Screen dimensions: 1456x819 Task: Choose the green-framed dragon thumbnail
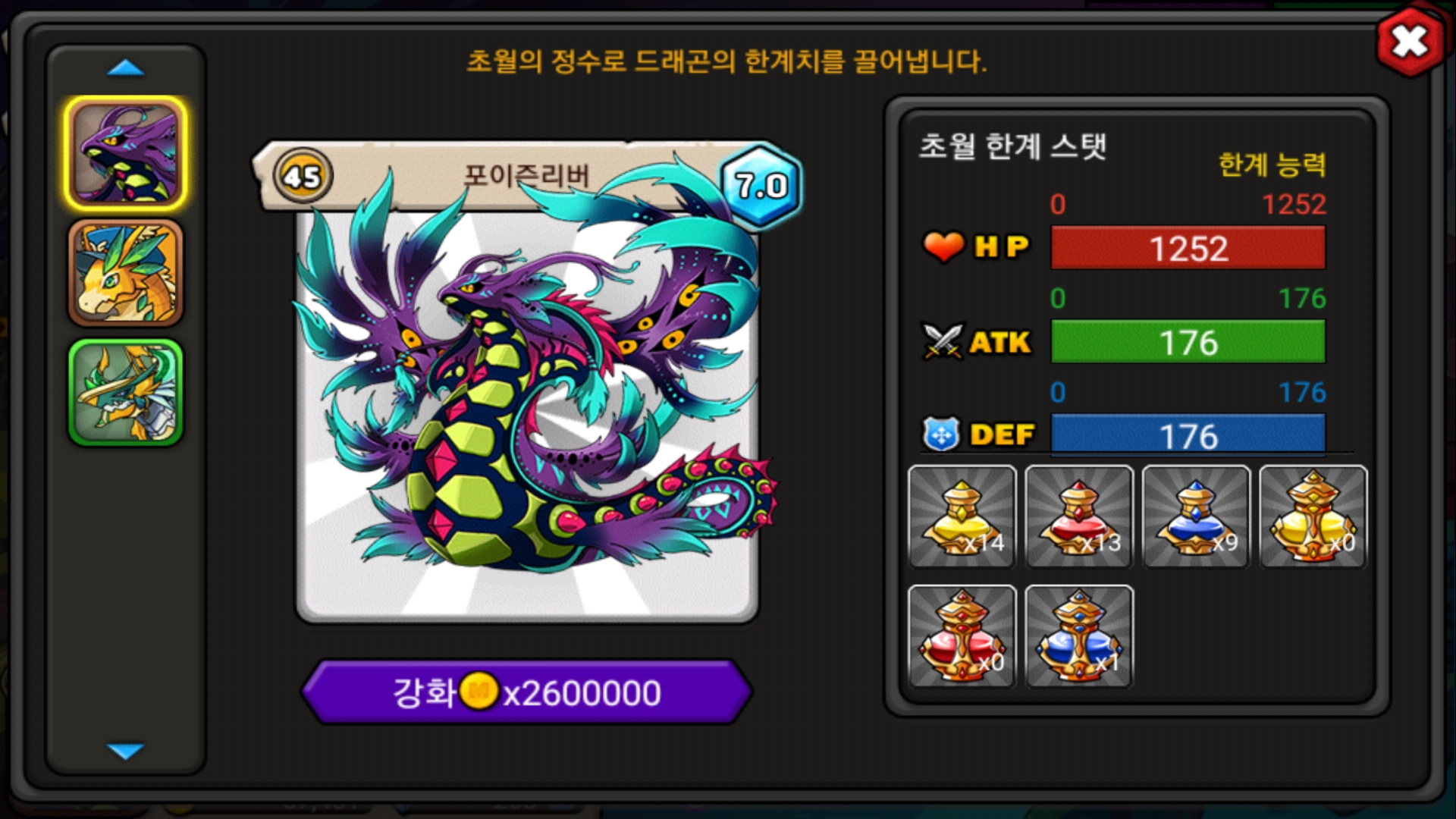[126, 392]
